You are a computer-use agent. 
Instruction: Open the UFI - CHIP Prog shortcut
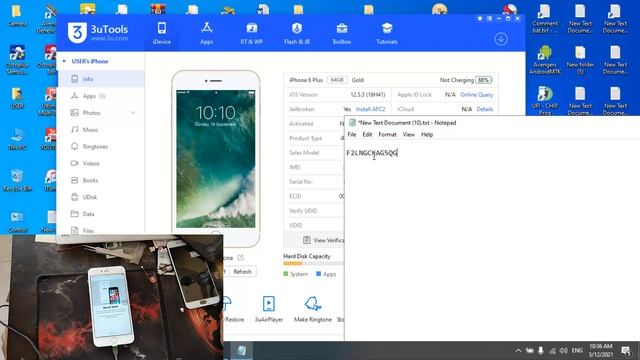click(544, 100)
